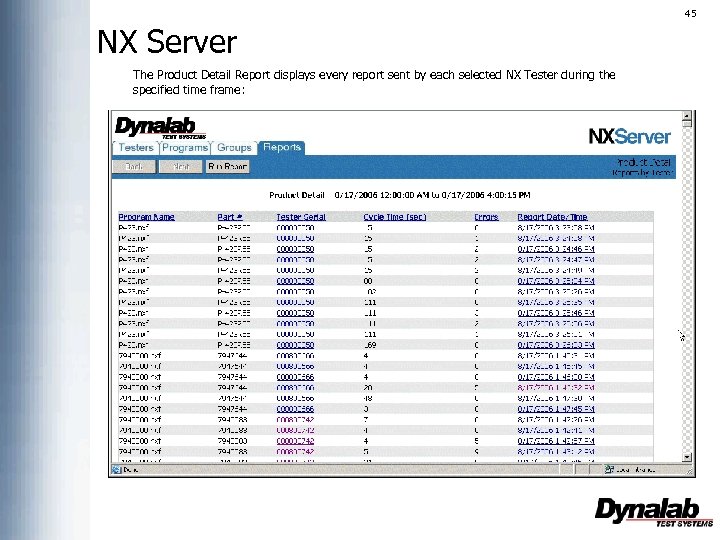Sort by Program Name column header
Screen dimensions: 720x540
[x=146, y=217]
